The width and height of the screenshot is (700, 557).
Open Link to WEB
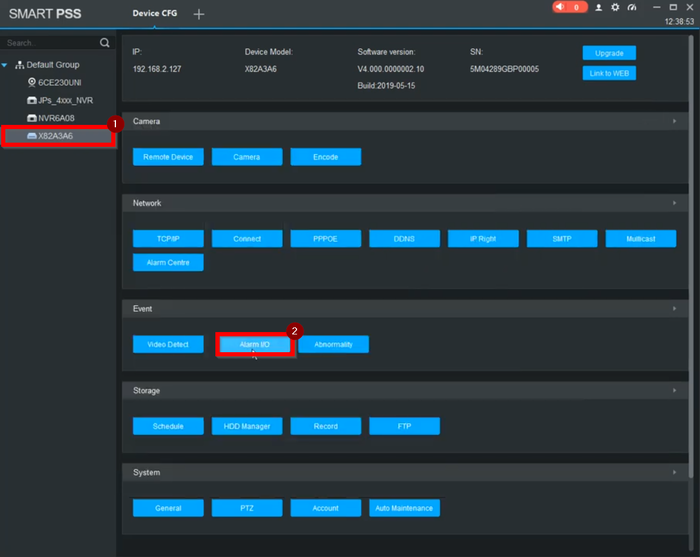click(609, 73)
